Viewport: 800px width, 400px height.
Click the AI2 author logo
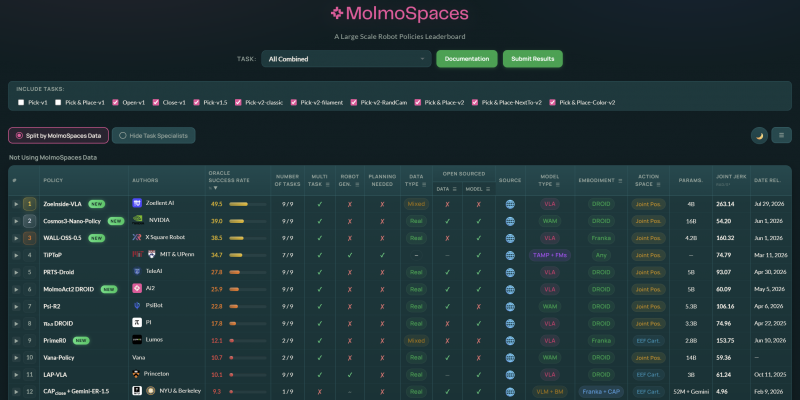(x=137, y=288)
